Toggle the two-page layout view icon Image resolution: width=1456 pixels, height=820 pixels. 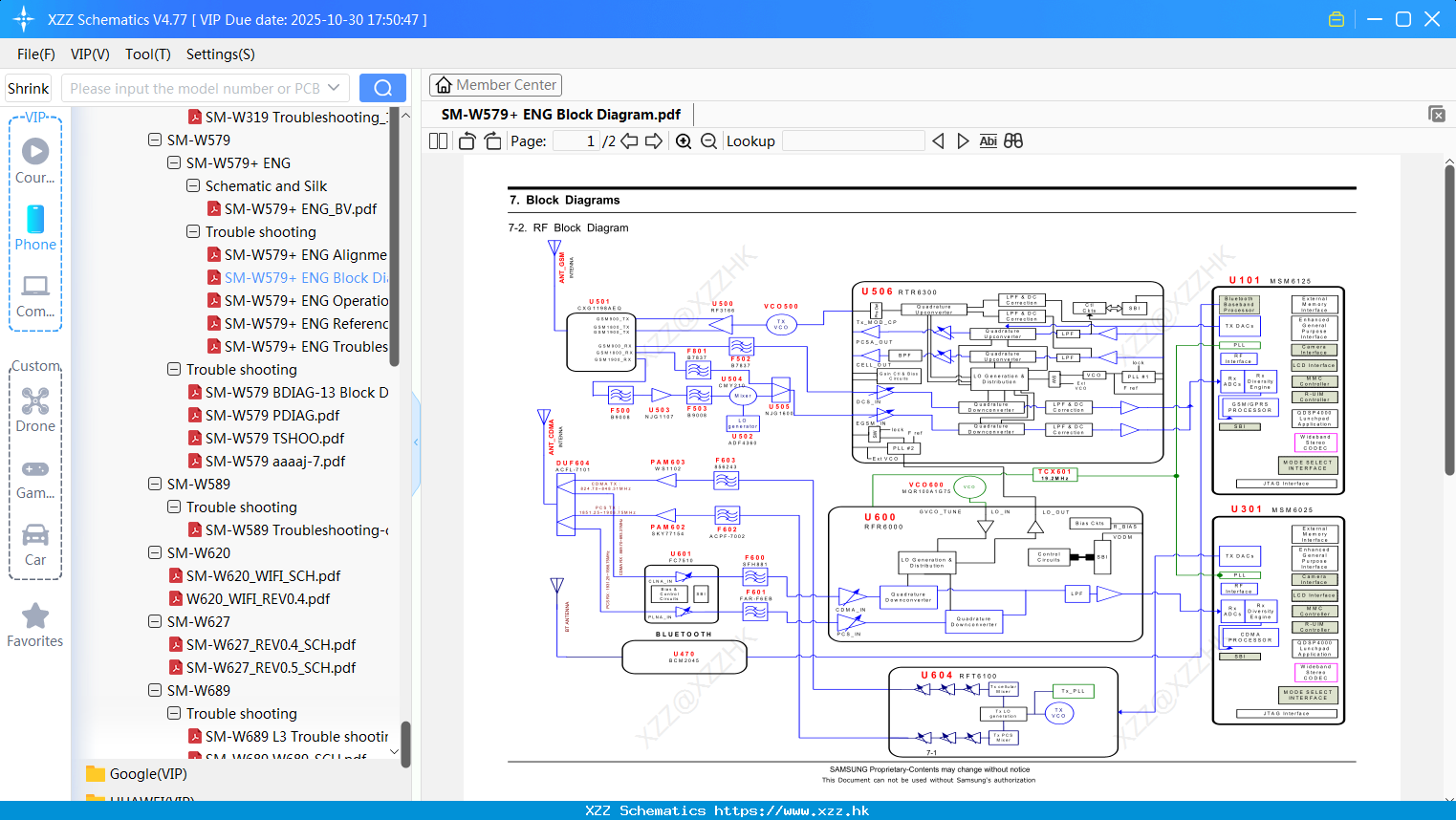pos(438,141)
